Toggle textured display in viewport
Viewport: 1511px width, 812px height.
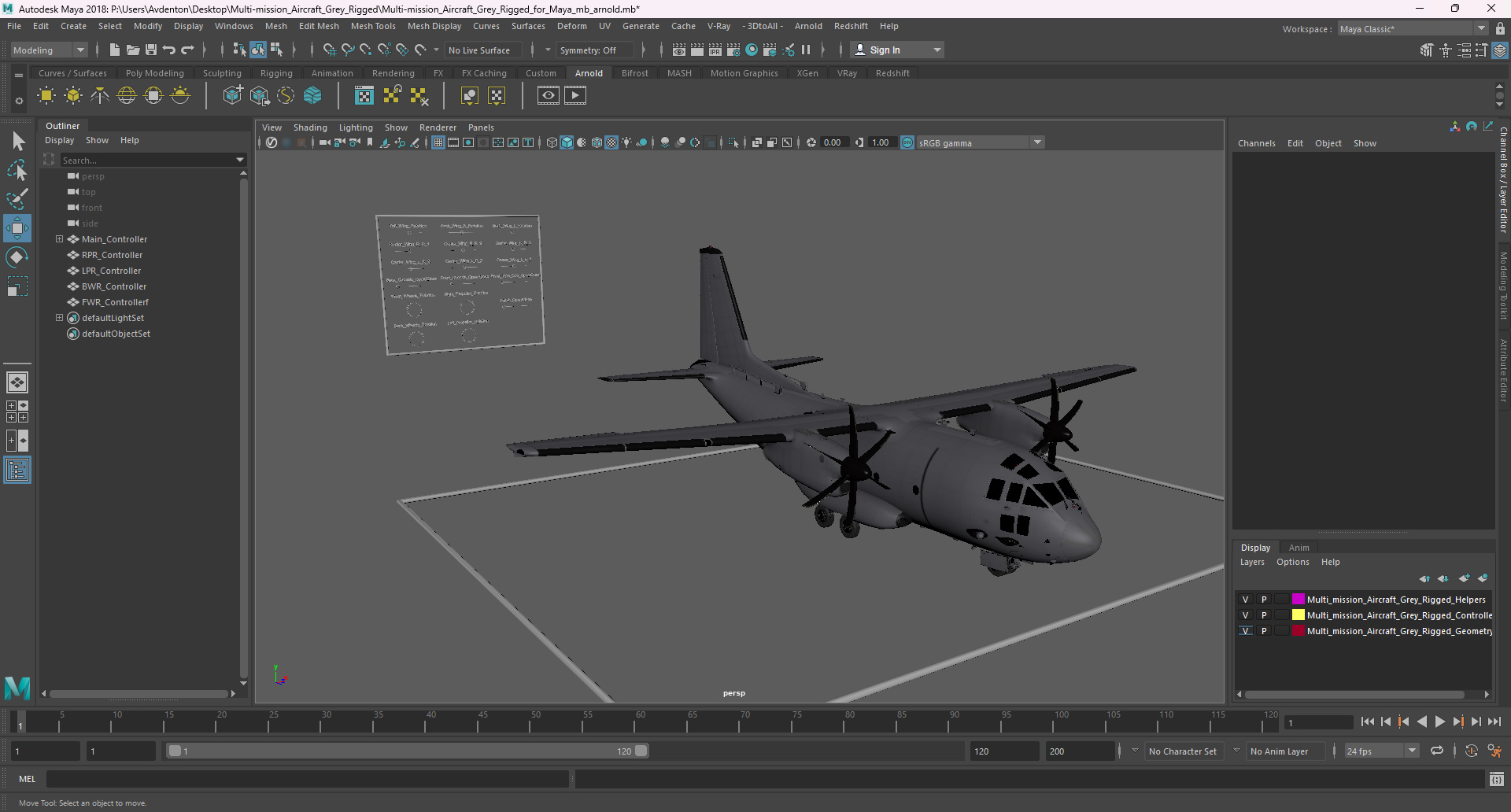point(611,142)
